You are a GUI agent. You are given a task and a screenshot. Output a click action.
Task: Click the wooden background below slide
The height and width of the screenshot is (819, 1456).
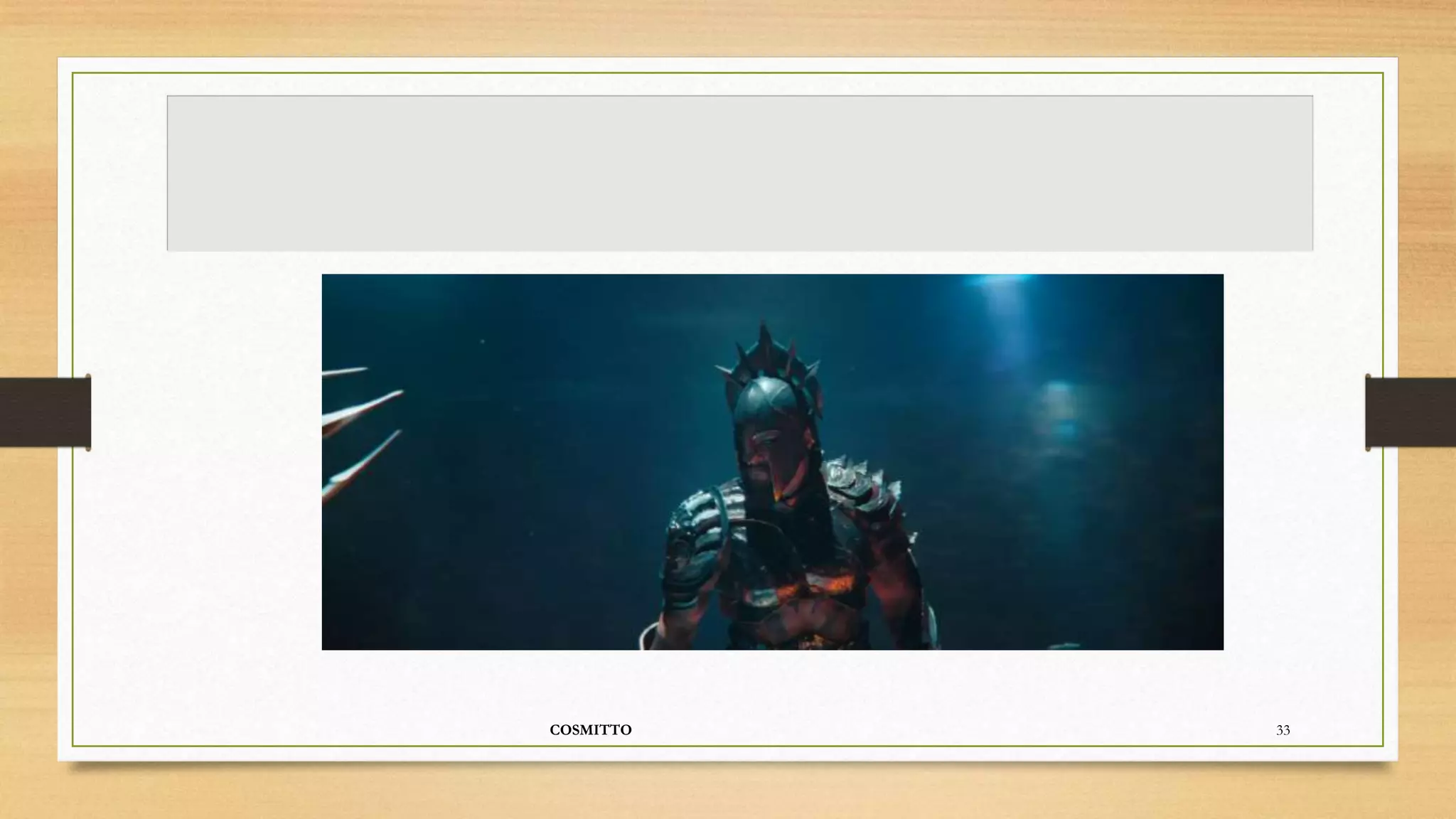[728, 793]
